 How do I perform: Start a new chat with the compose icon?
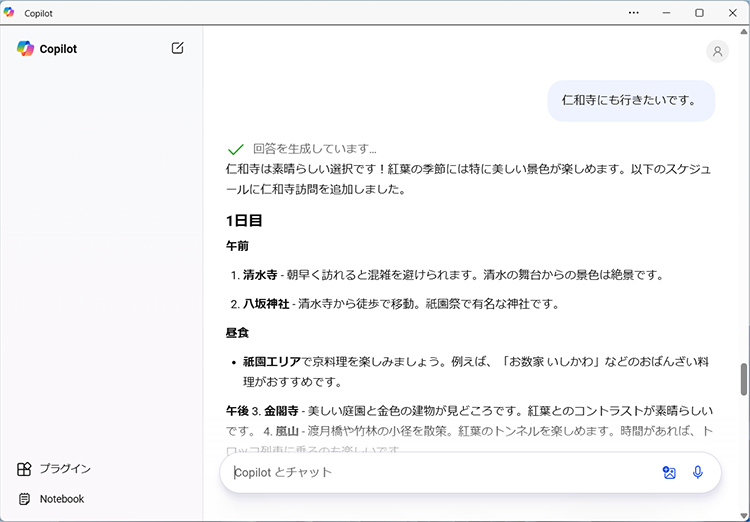pos(178,48)
